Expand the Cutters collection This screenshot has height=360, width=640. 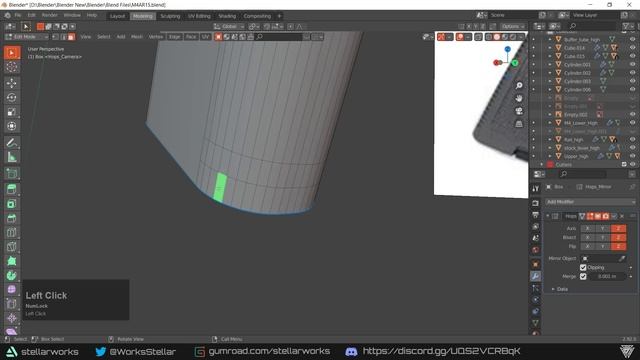click(x=542, y=164)
